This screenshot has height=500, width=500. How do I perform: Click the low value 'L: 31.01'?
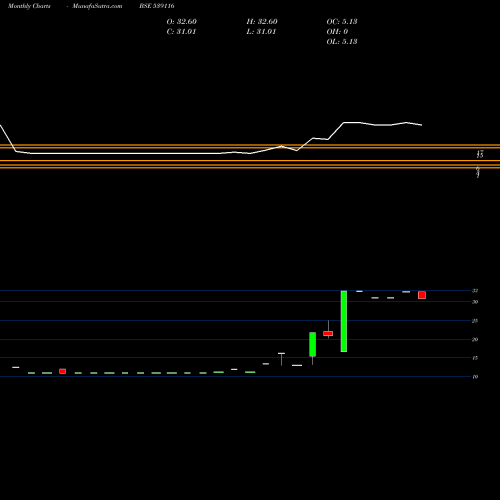pos(261,32)
